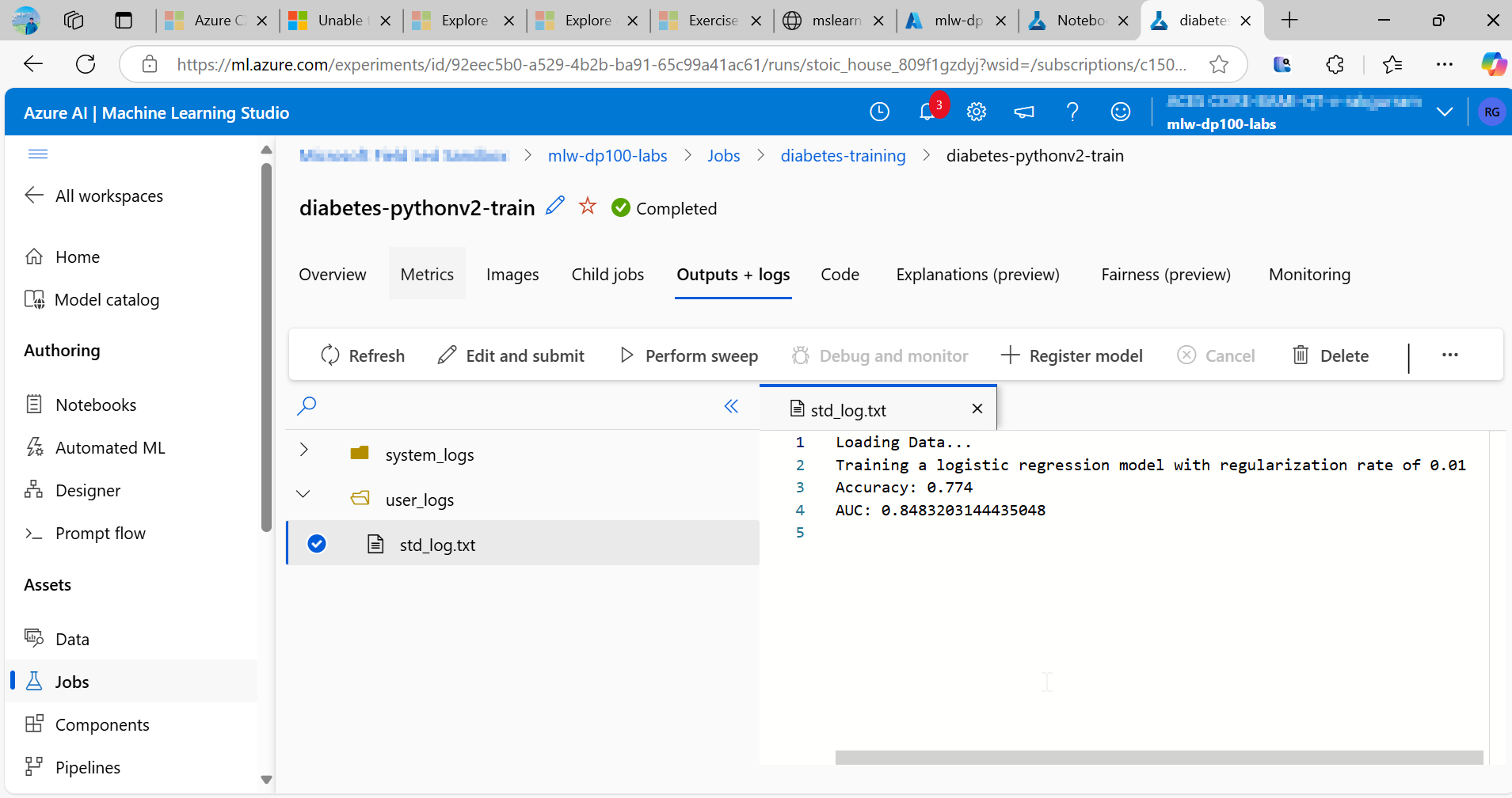Open the Explanations (preview) tab
The width and height of the screenshot is (1512, 798).
coord(977,274)
